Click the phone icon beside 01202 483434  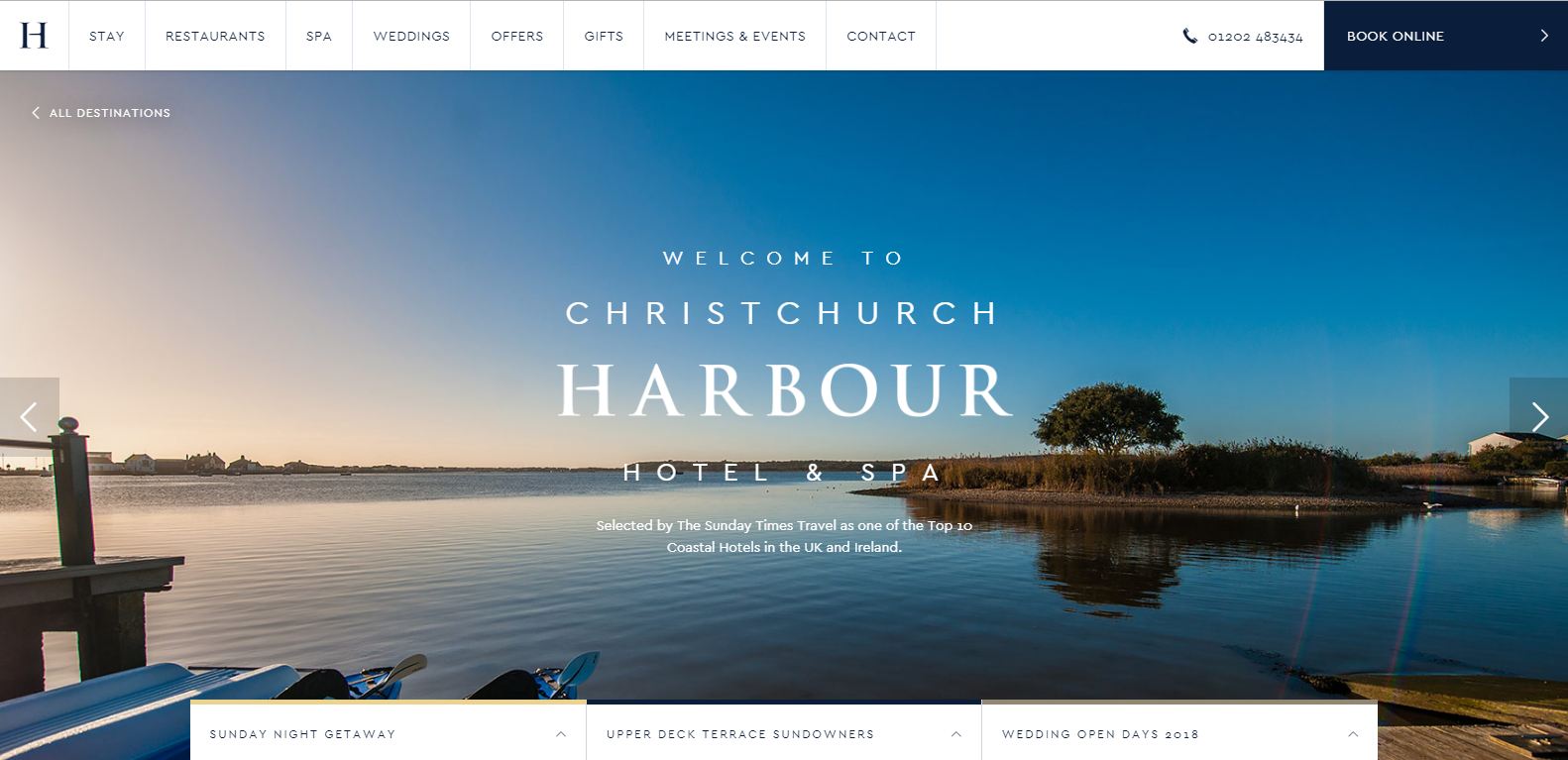(1190, 36)
